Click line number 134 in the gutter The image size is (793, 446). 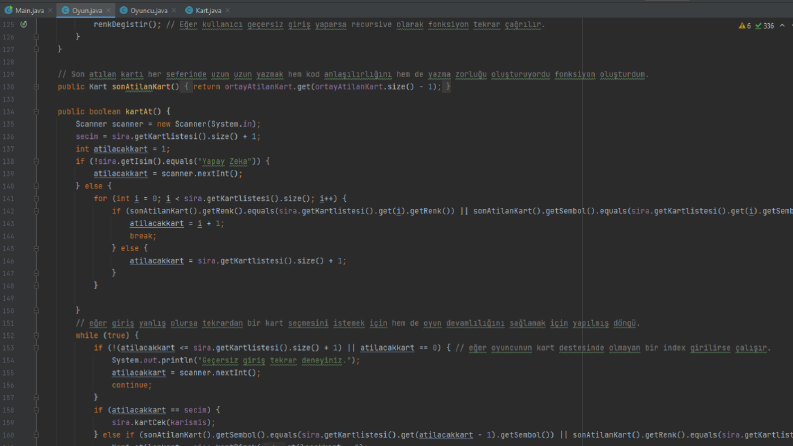(x=8, y=112)
